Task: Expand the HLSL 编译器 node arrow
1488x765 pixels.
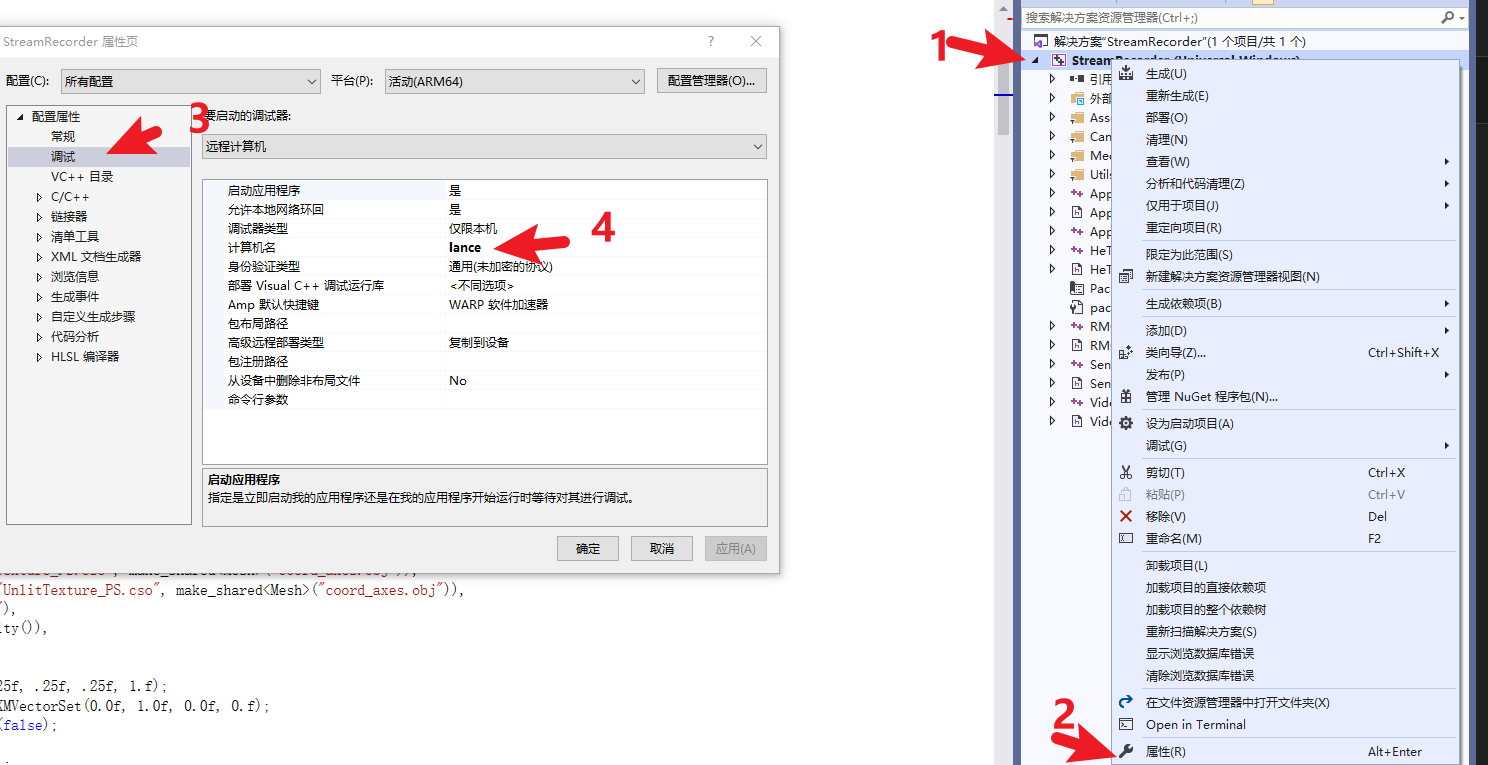Action: pos(39,357)
